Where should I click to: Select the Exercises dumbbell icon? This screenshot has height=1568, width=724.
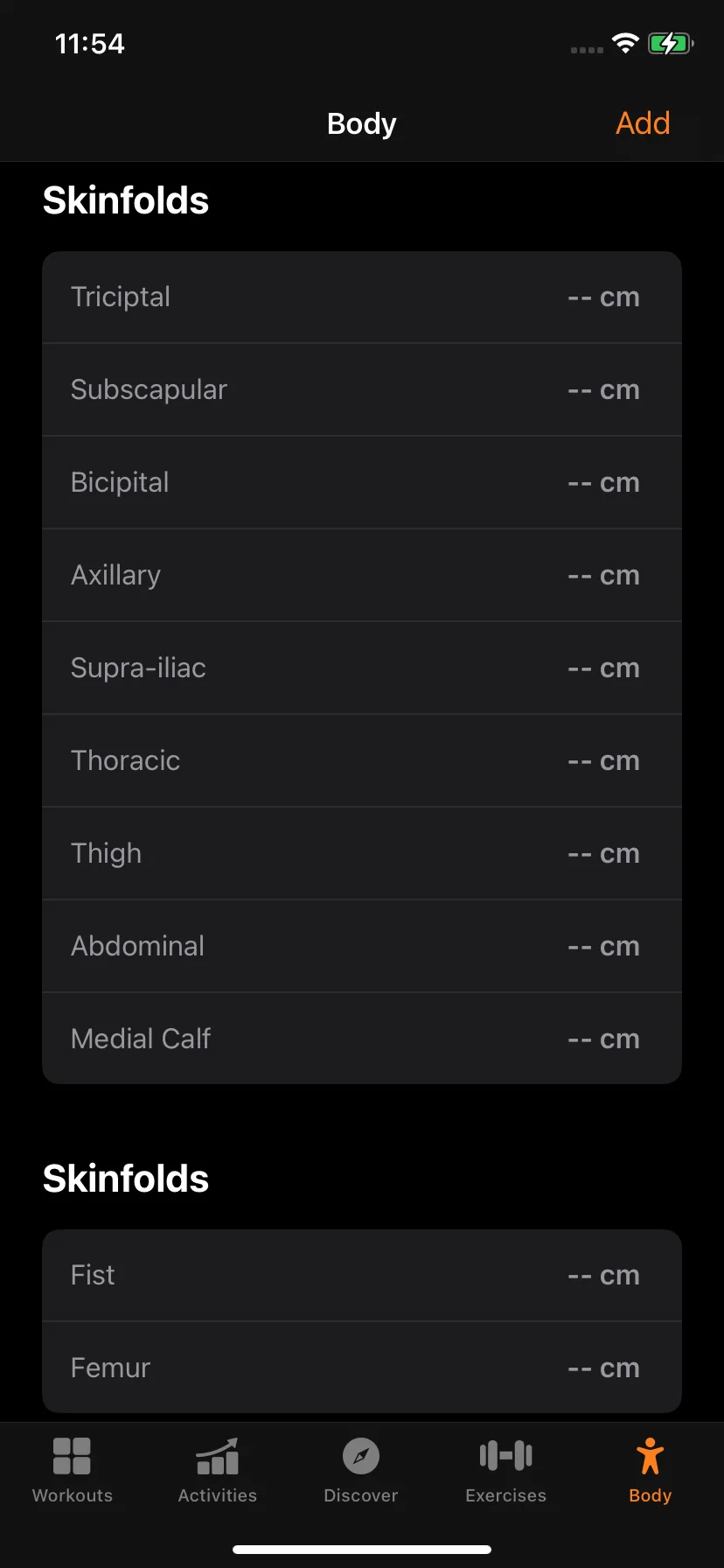(x=506, y=1456)
